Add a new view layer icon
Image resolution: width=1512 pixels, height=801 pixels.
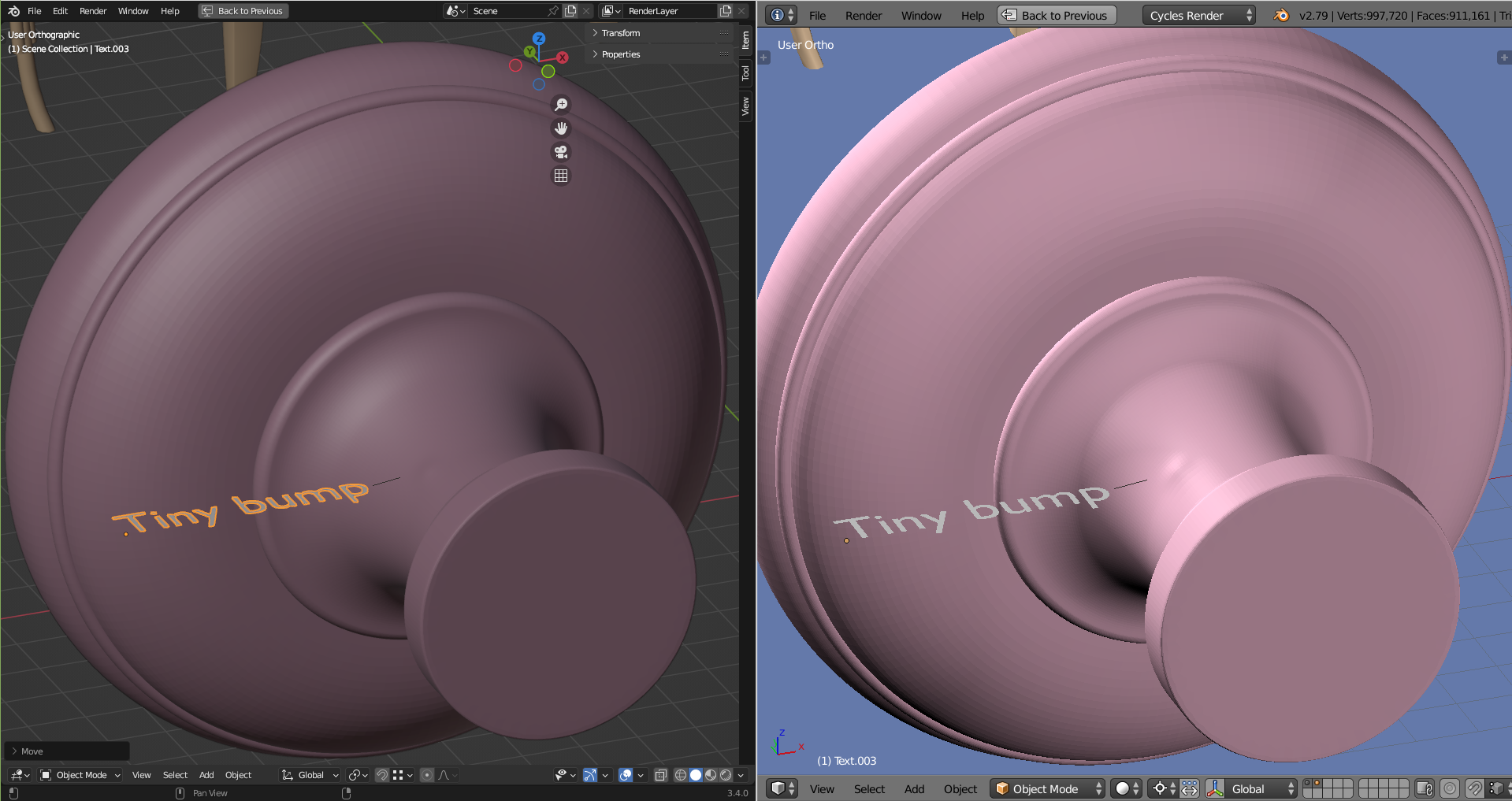(x=726, y=11)
